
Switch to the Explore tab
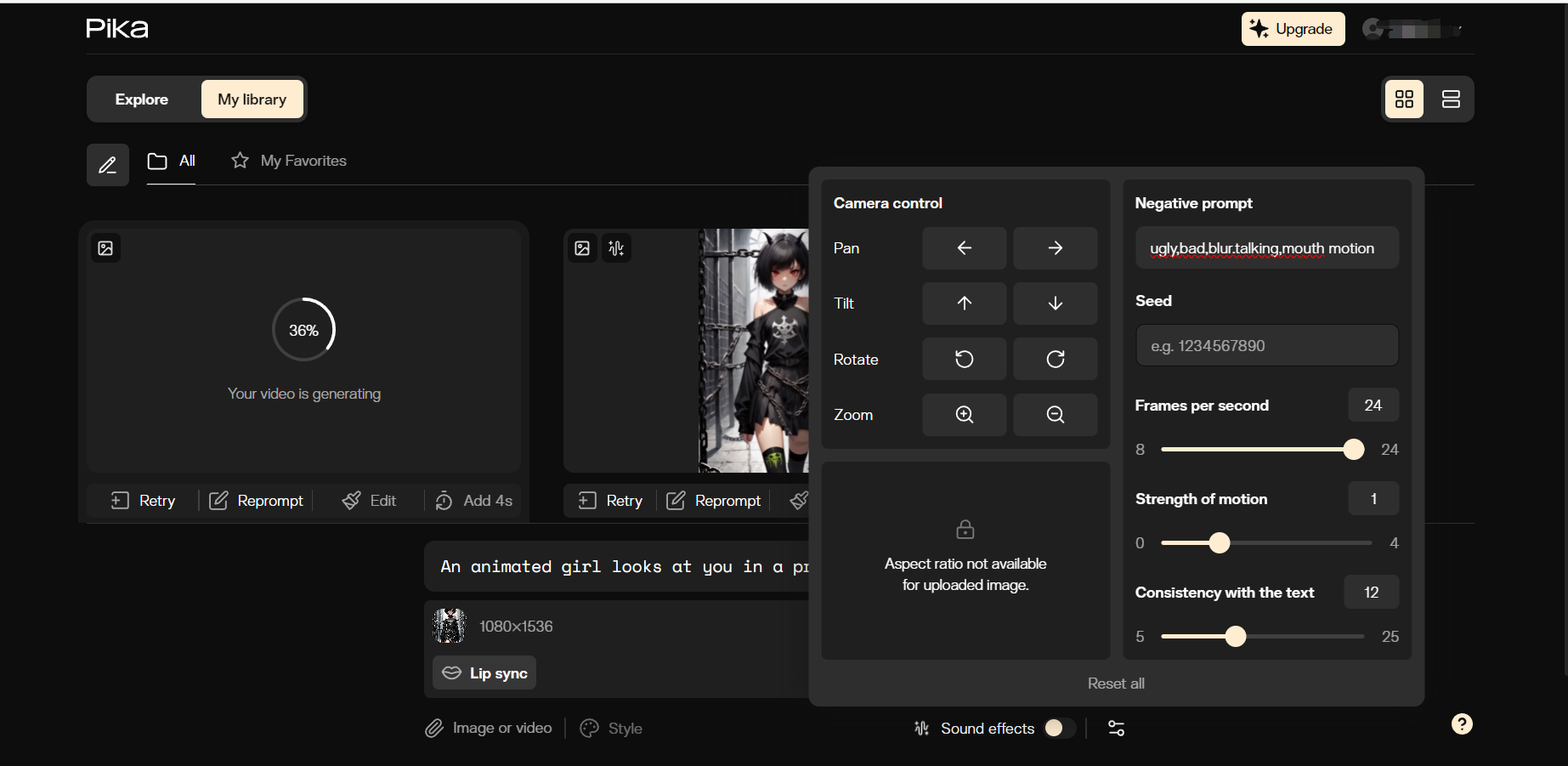pyautogui.click(x=142, y=99)
